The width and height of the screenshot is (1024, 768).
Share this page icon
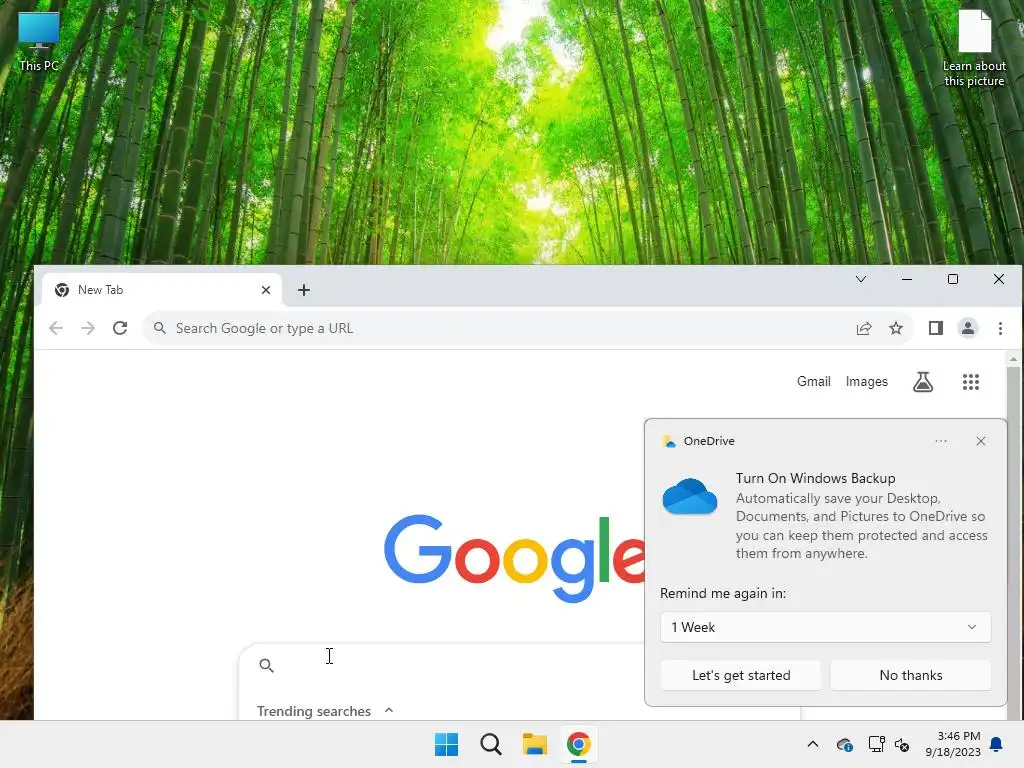(x=864, y=328)
